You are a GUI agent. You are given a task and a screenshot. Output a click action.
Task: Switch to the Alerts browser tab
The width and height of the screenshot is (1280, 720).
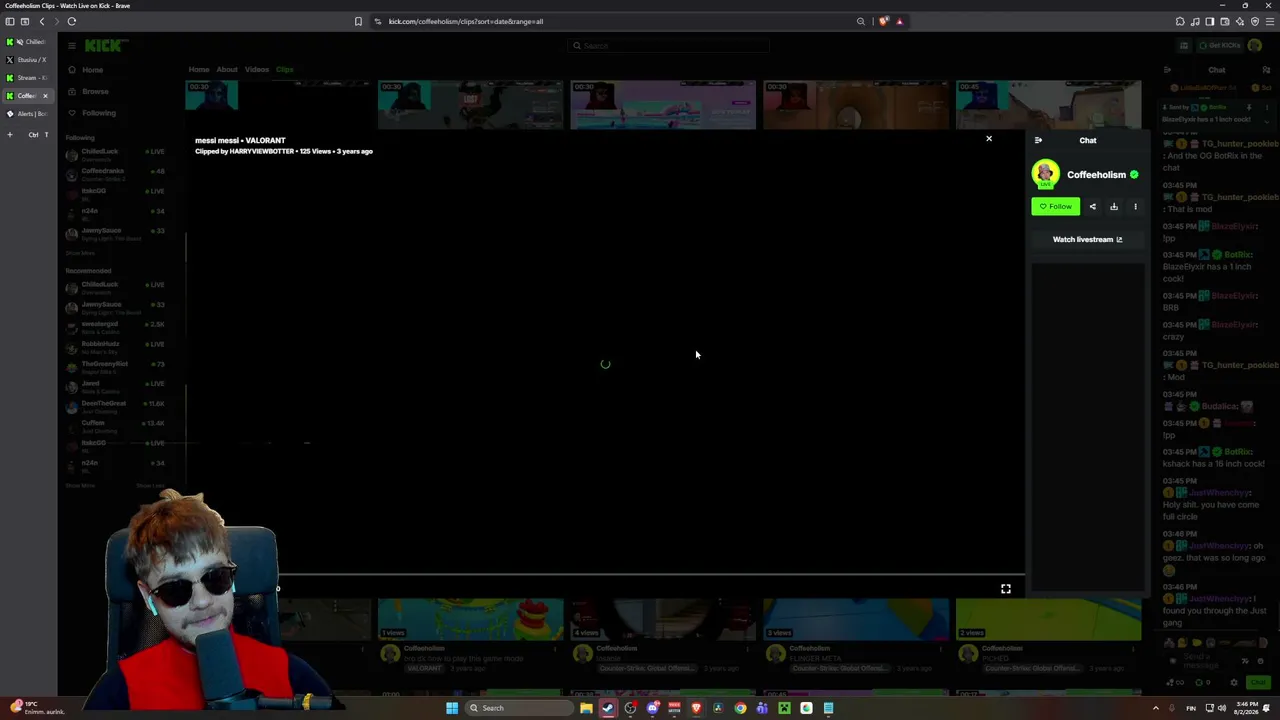[27, 114]
